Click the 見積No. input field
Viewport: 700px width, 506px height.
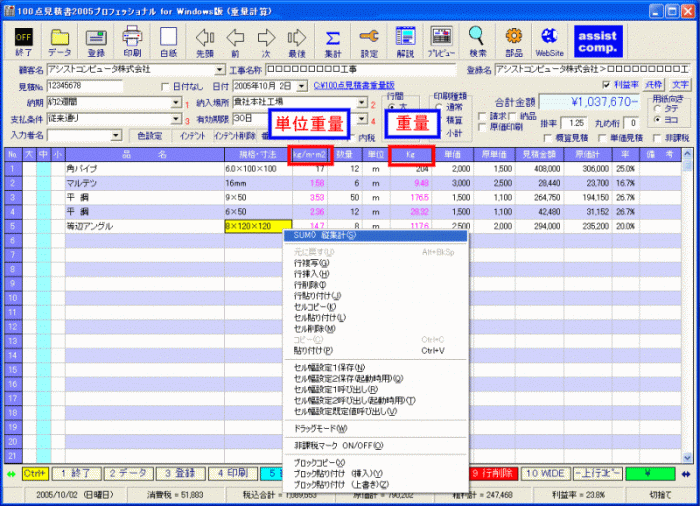[84, 86]
